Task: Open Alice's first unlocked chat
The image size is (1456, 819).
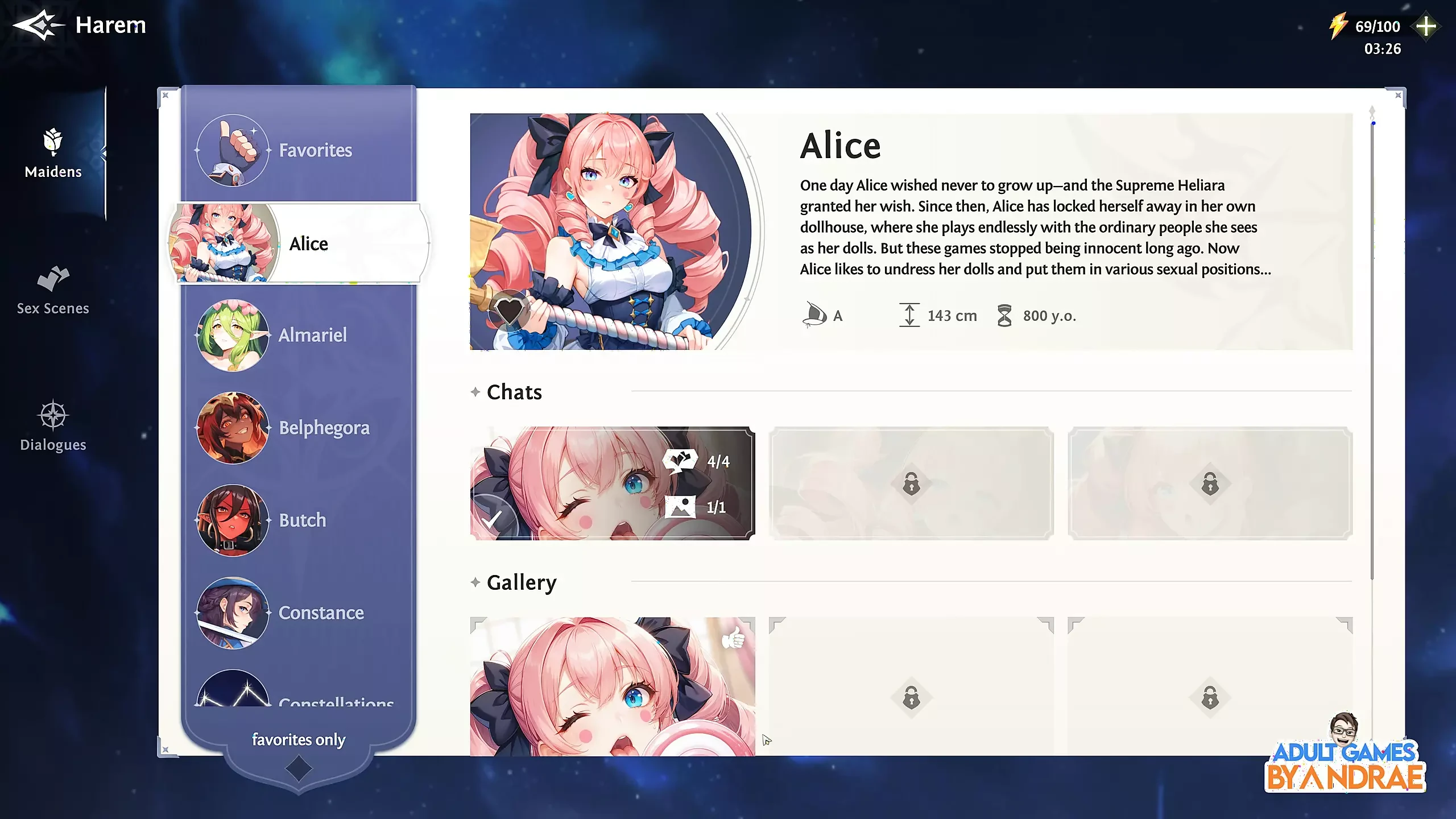Action: click(612, 483)
